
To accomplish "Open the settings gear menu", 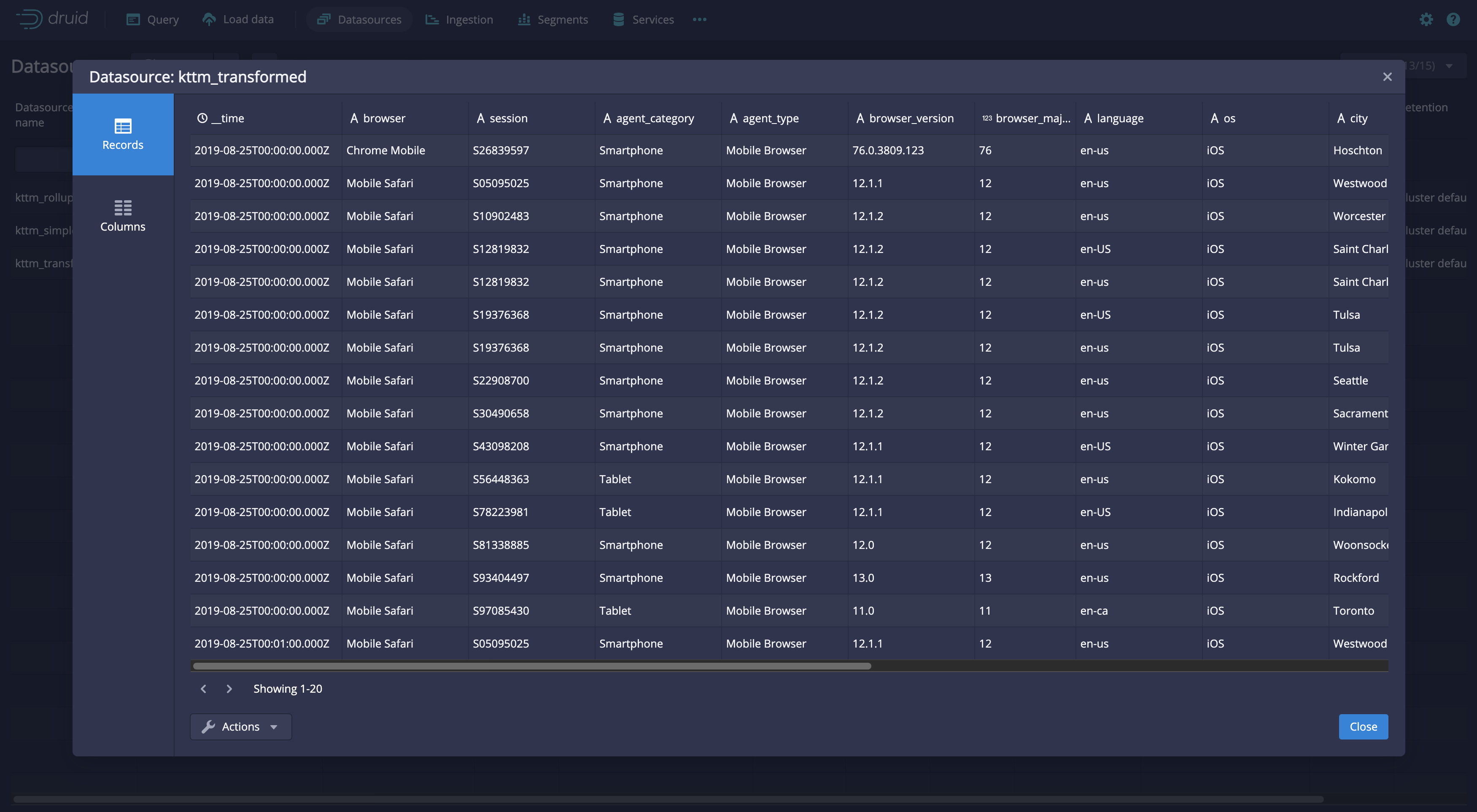I will pyautogui.click(x=1426, y=19).
